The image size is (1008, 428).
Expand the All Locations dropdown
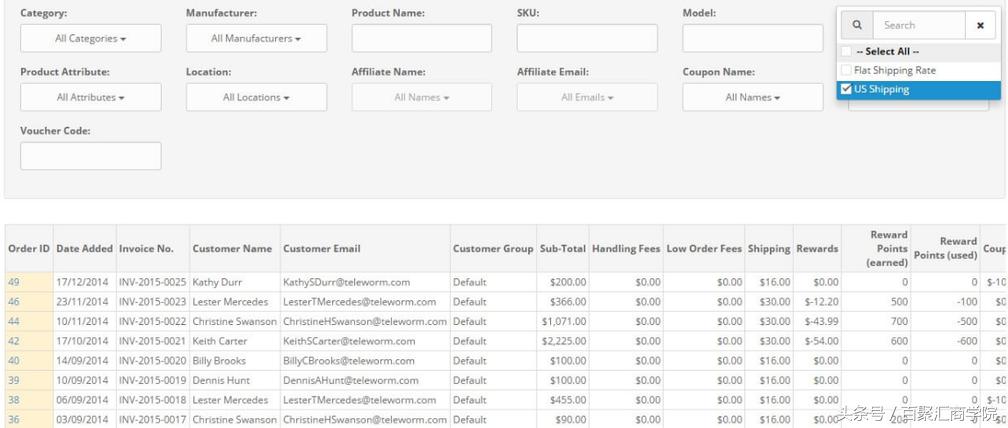256,97
